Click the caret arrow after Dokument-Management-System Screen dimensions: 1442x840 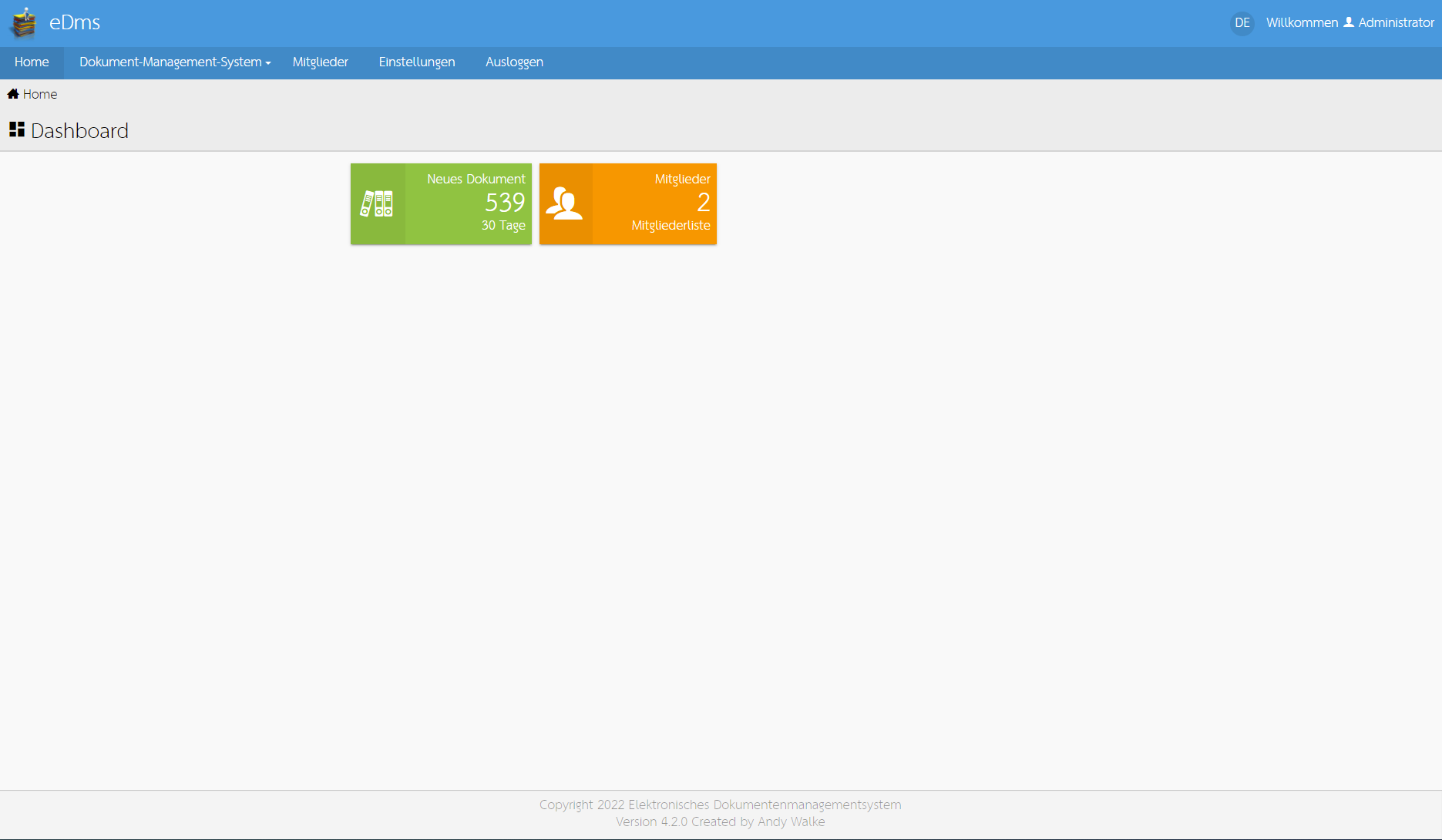(268, 63)
